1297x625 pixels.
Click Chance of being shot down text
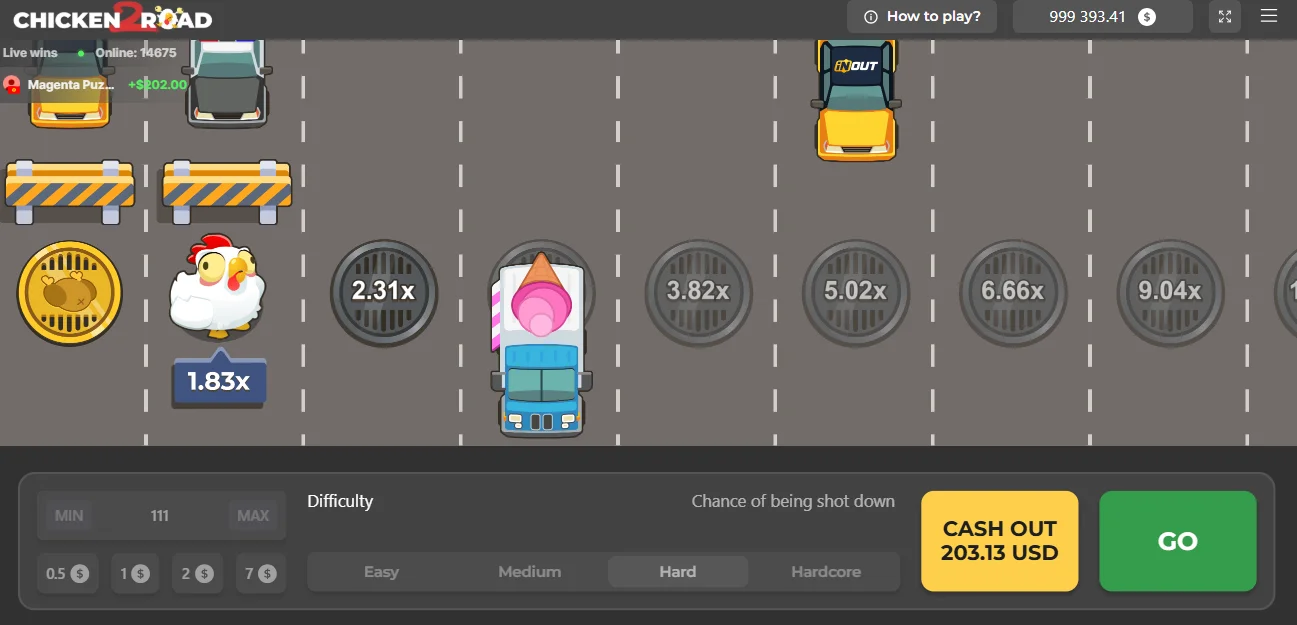(793, 501)
